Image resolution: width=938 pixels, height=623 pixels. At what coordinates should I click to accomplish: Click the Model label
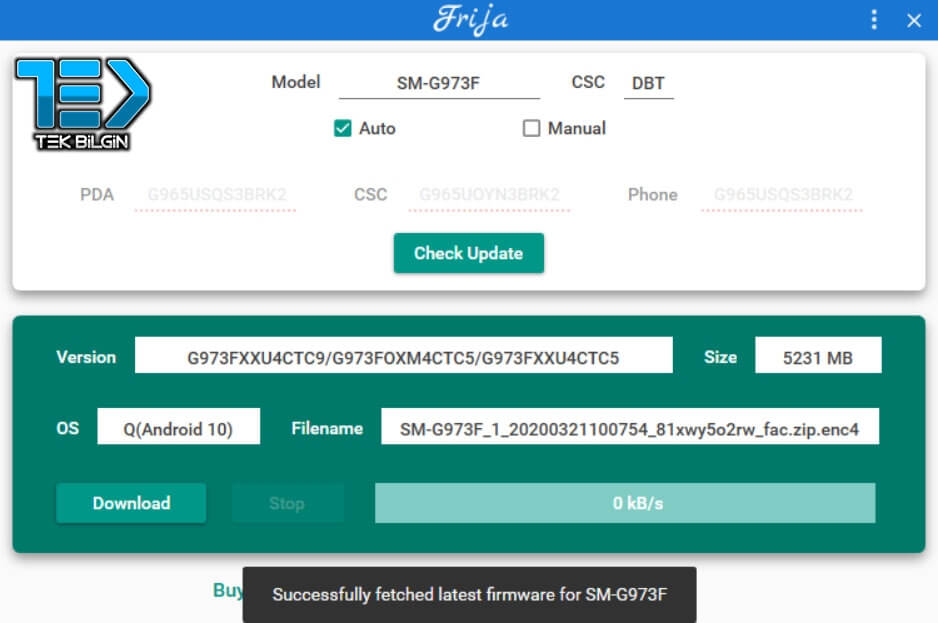pyautogui.click(x=296, y=82)
